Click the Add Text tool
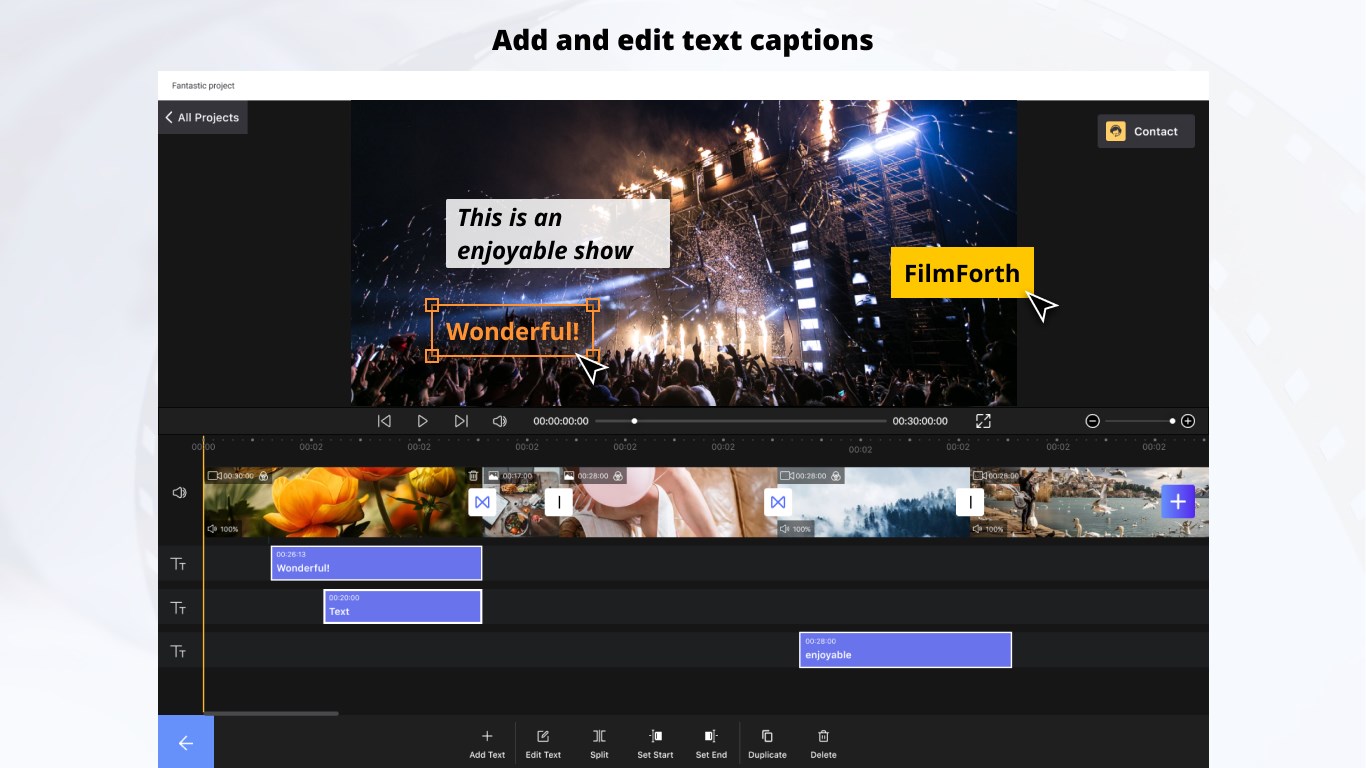1366x768 pixels. [487, 743]
